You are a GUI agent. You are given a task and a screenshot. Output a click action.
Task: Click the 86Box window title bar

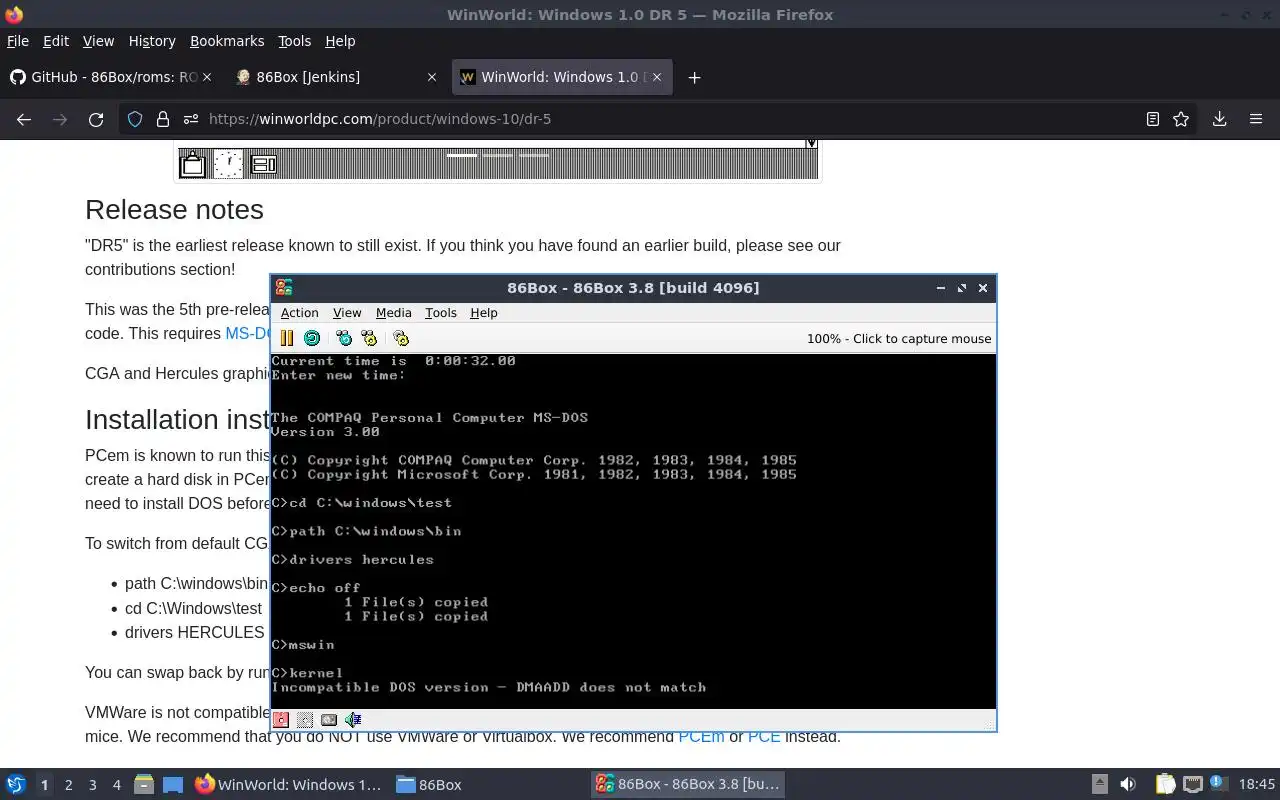point(633,288)
